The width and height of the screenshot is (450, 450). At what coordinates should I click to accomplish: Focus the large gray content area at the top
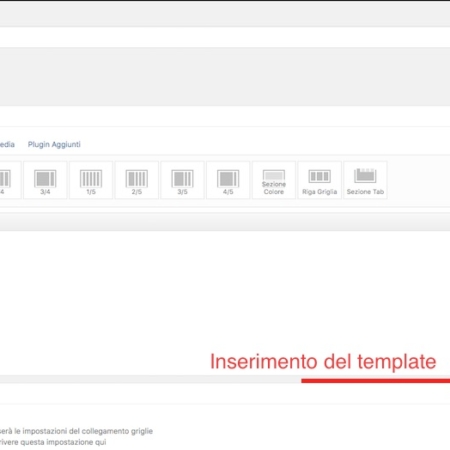[225, 77]
